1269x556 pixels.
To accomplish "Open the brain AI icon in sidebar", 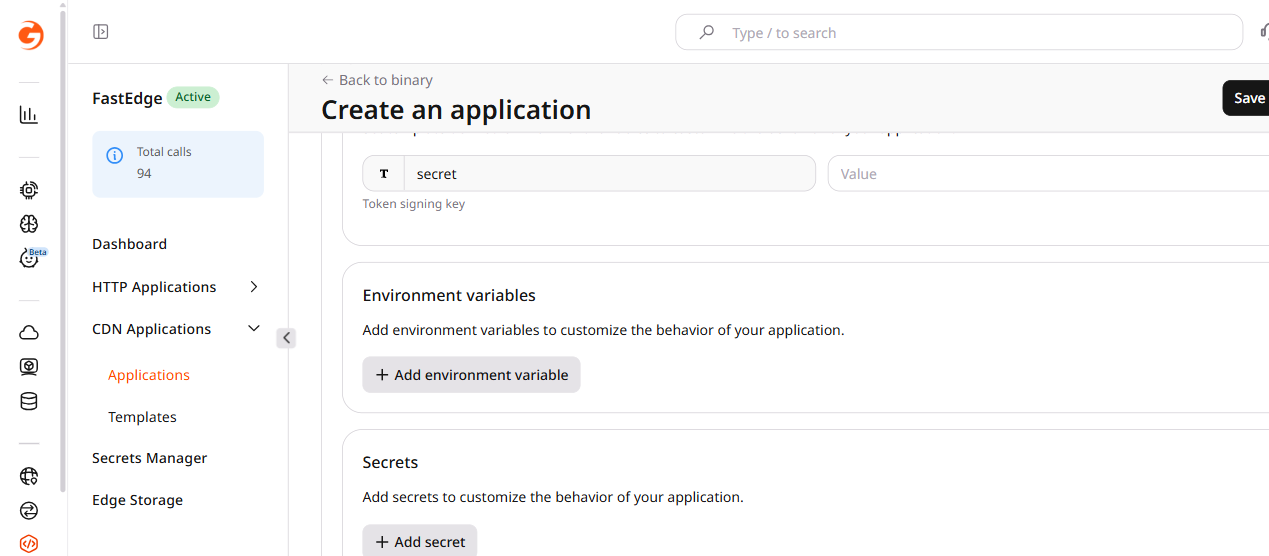I will pos(29,224).
